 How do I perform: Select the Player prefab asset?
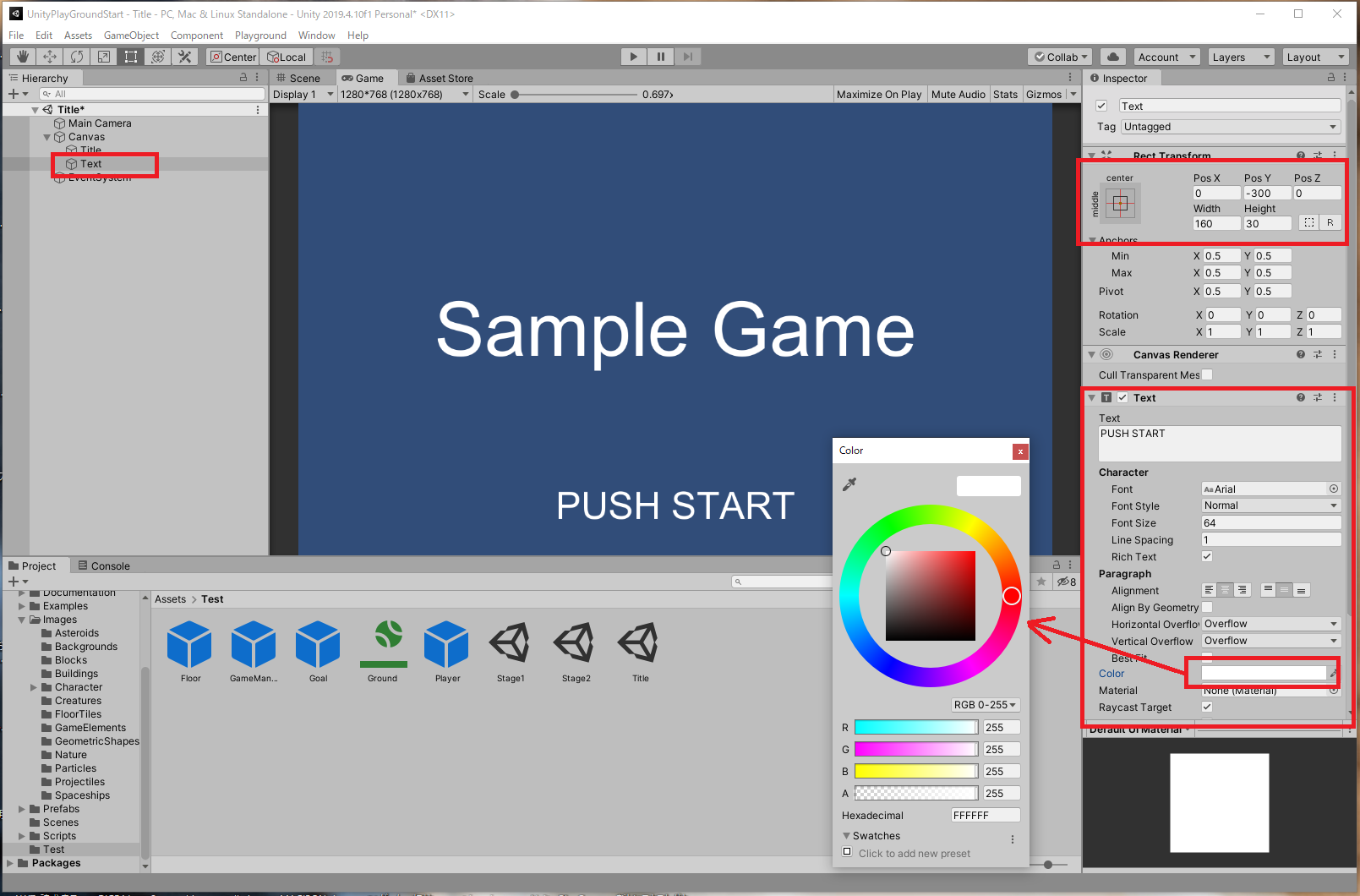[x=447, y=651]
